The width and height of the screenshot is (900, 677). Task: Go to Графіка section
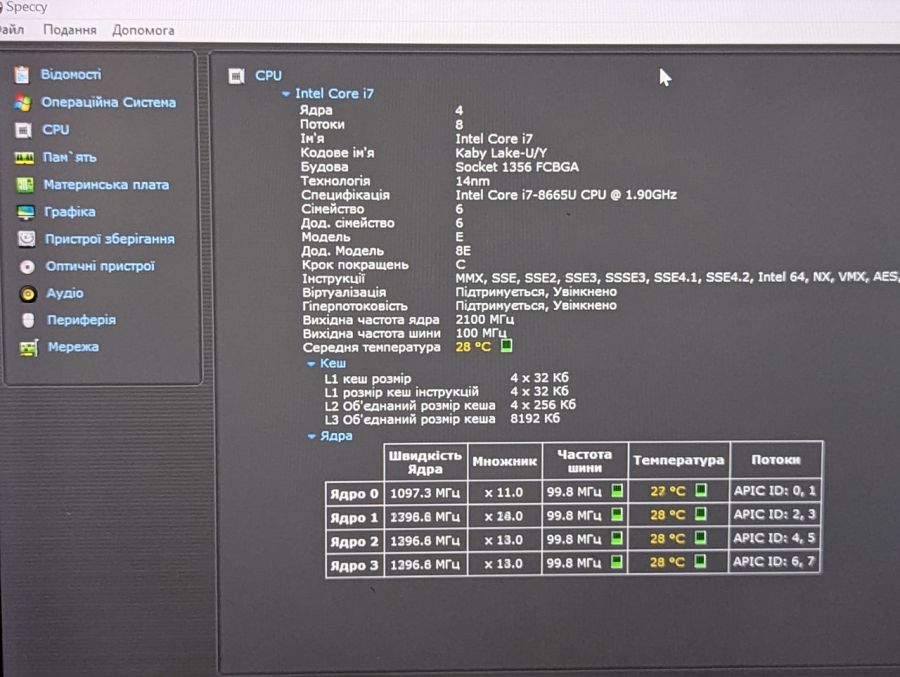(70, 212)
